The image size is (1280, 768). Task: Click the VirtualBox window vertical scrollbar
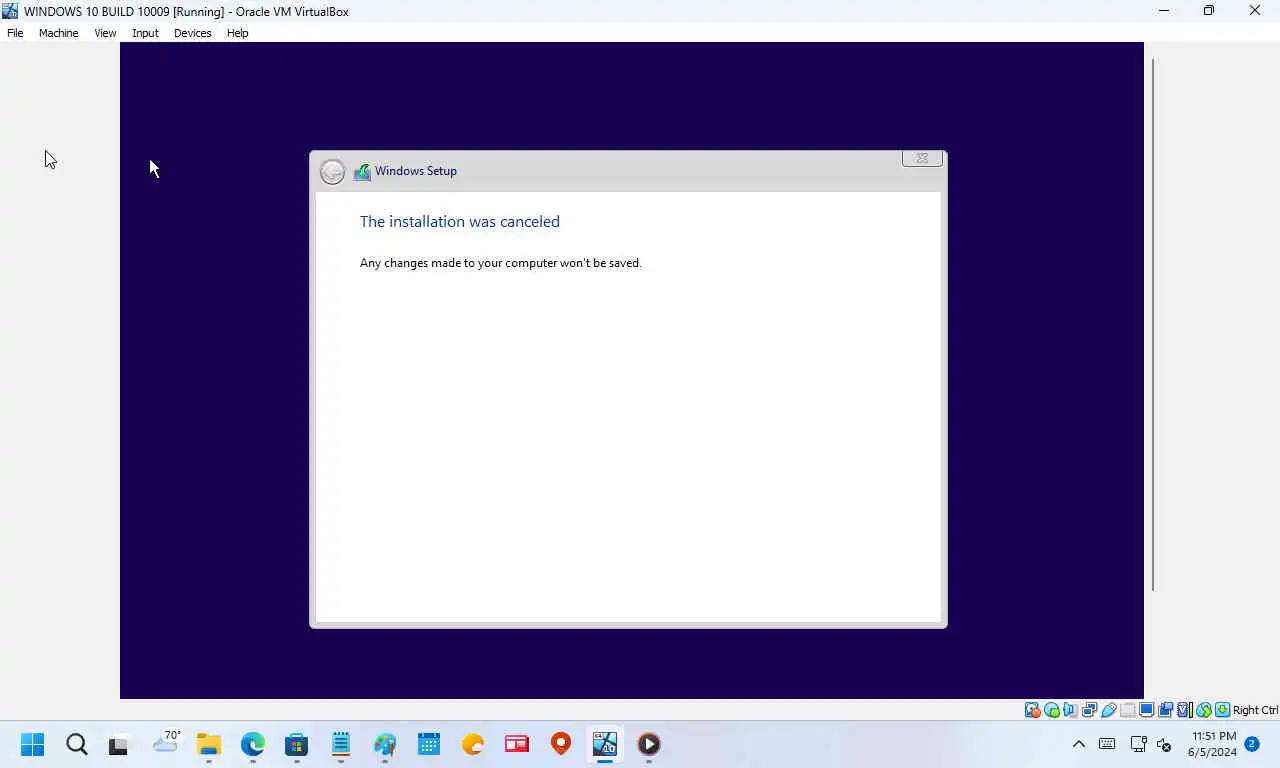pos(1153,325)
